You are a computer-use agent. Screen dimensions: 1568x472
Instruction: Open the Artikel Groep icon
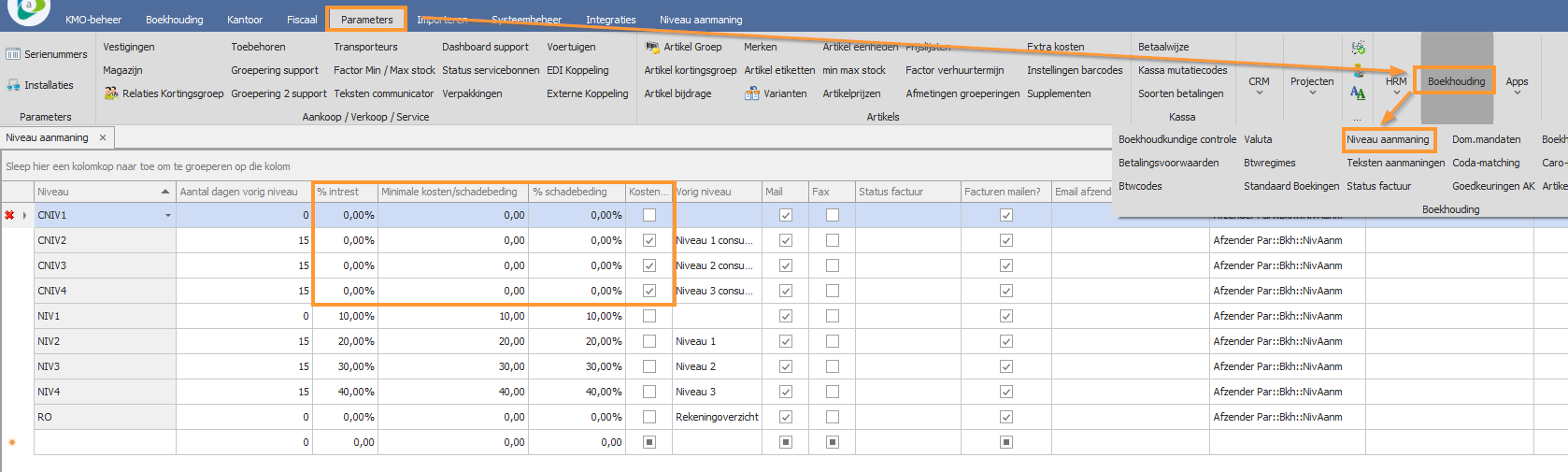[652, 47]
